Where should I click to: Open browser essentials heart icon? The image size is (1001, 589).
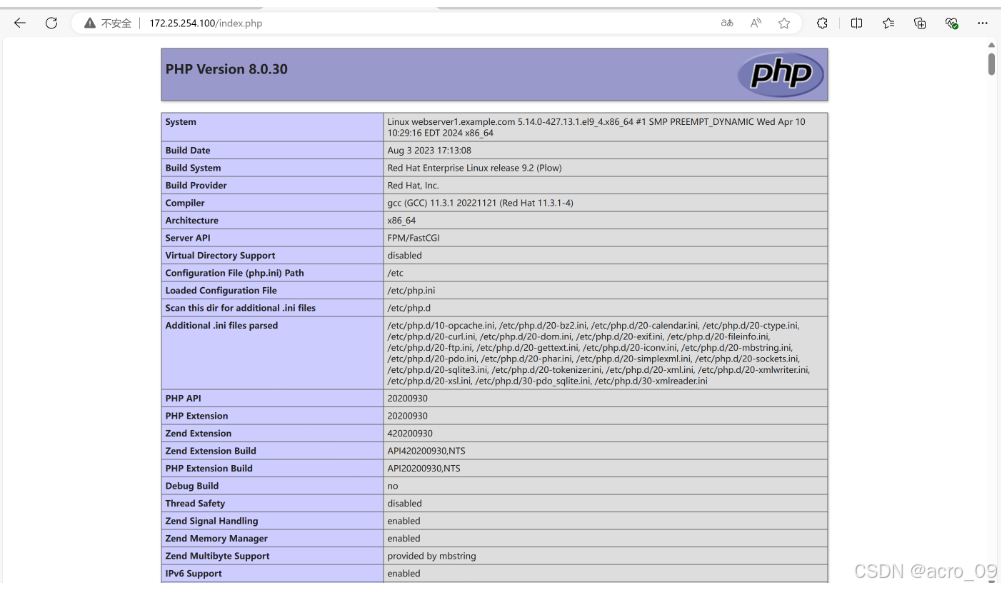tap(951, 23)
